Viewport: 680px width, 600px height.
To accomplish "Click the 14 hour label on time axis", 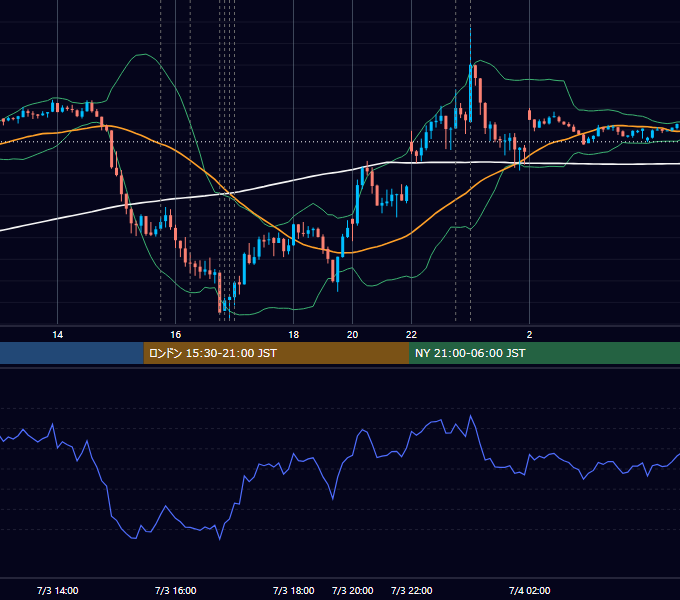I will 57,335.
